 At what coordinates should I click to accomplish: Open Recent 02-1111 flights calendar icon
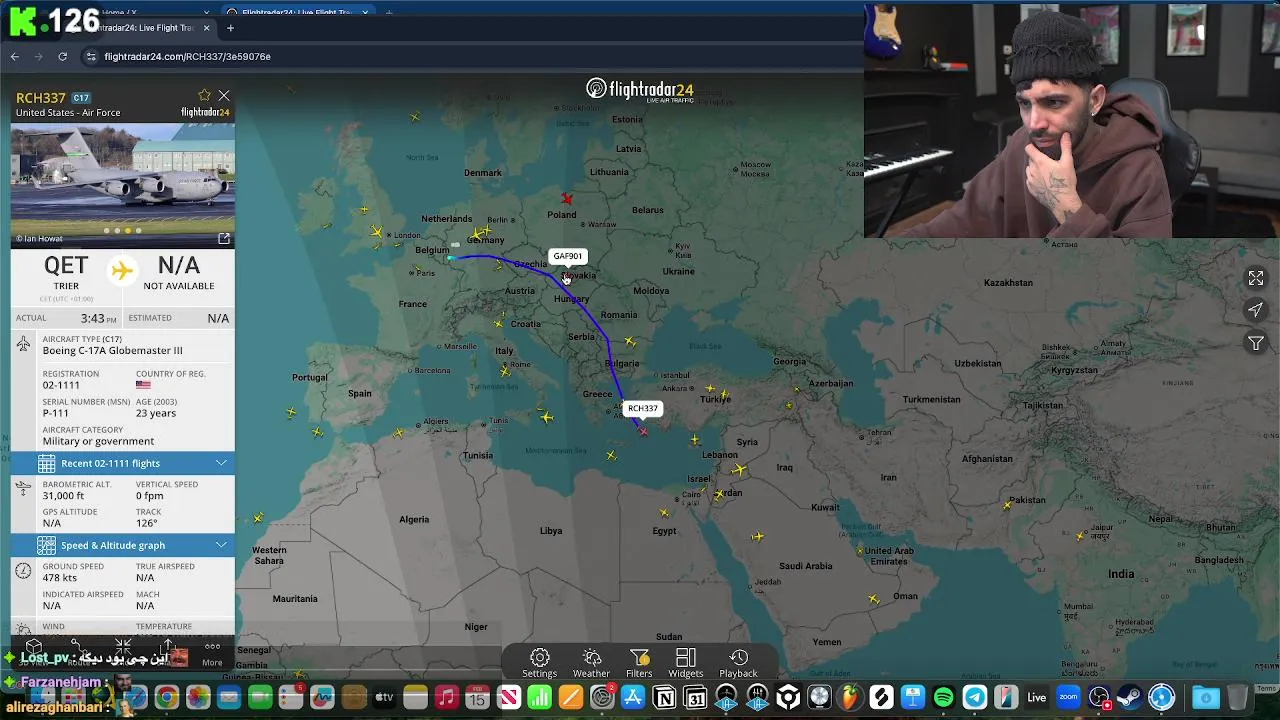point(46,463)
